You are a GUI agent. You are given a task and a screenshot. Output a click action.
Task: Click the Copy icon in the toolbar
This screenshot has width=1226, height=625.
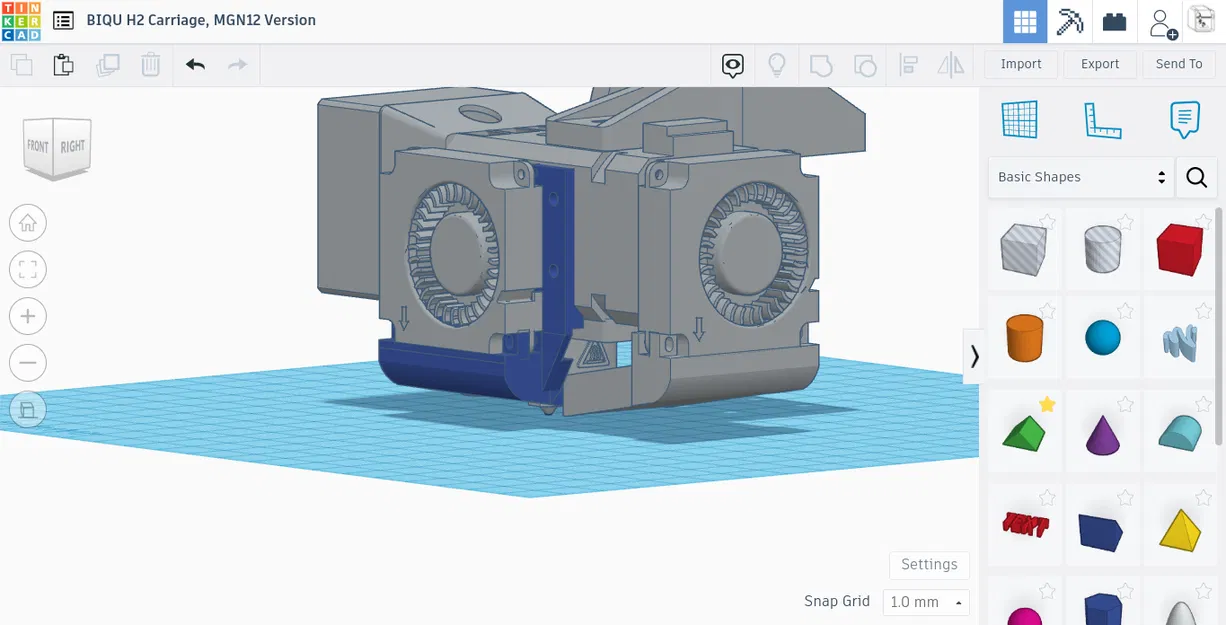(21, 65)
